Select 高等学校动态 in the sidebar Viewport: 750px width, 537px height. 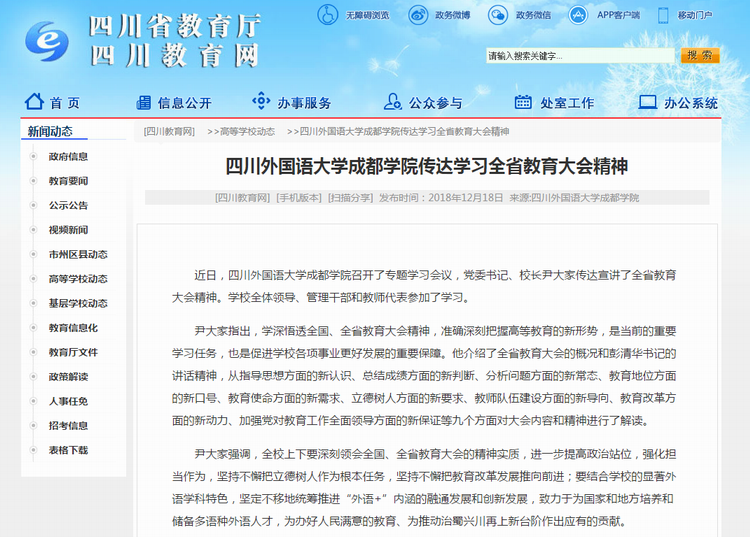click(78, 279)
